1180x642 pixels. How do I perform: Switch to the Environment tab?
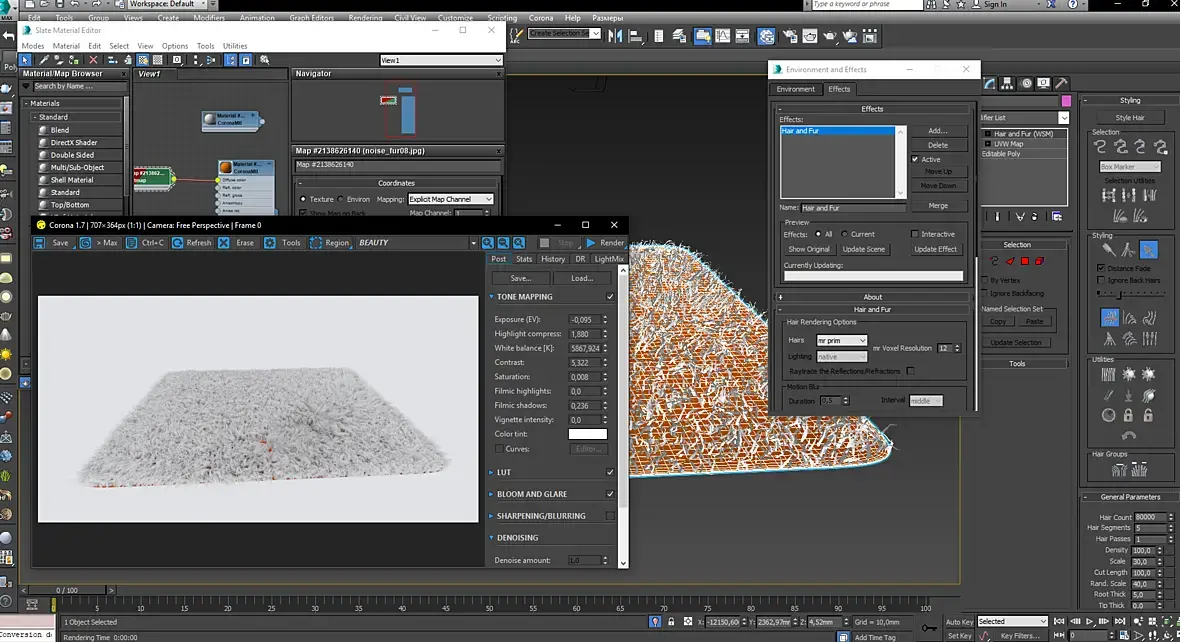(x=796, y=89)
